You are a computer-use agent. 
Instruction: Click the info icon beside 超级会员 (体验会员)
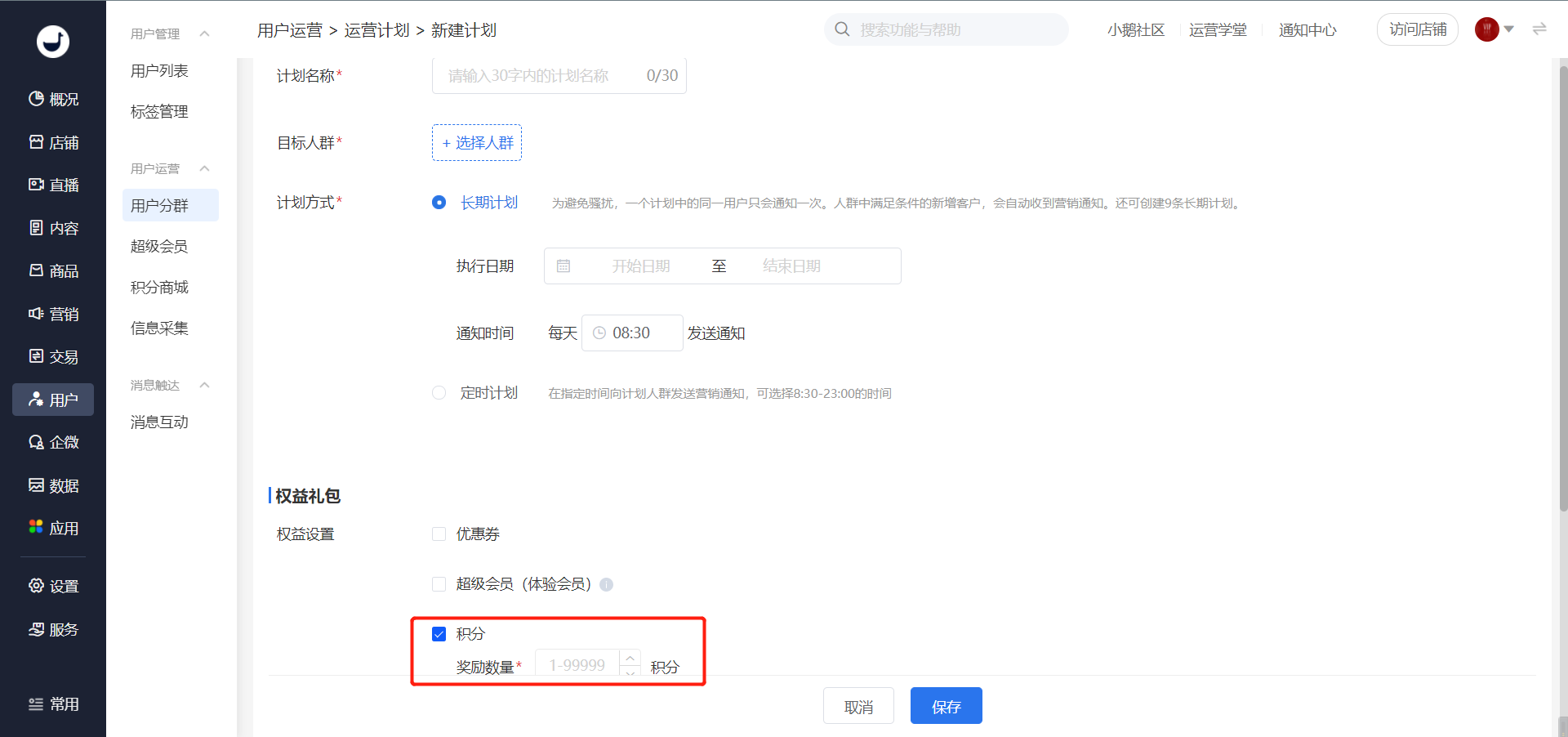(x=606, y=584)
